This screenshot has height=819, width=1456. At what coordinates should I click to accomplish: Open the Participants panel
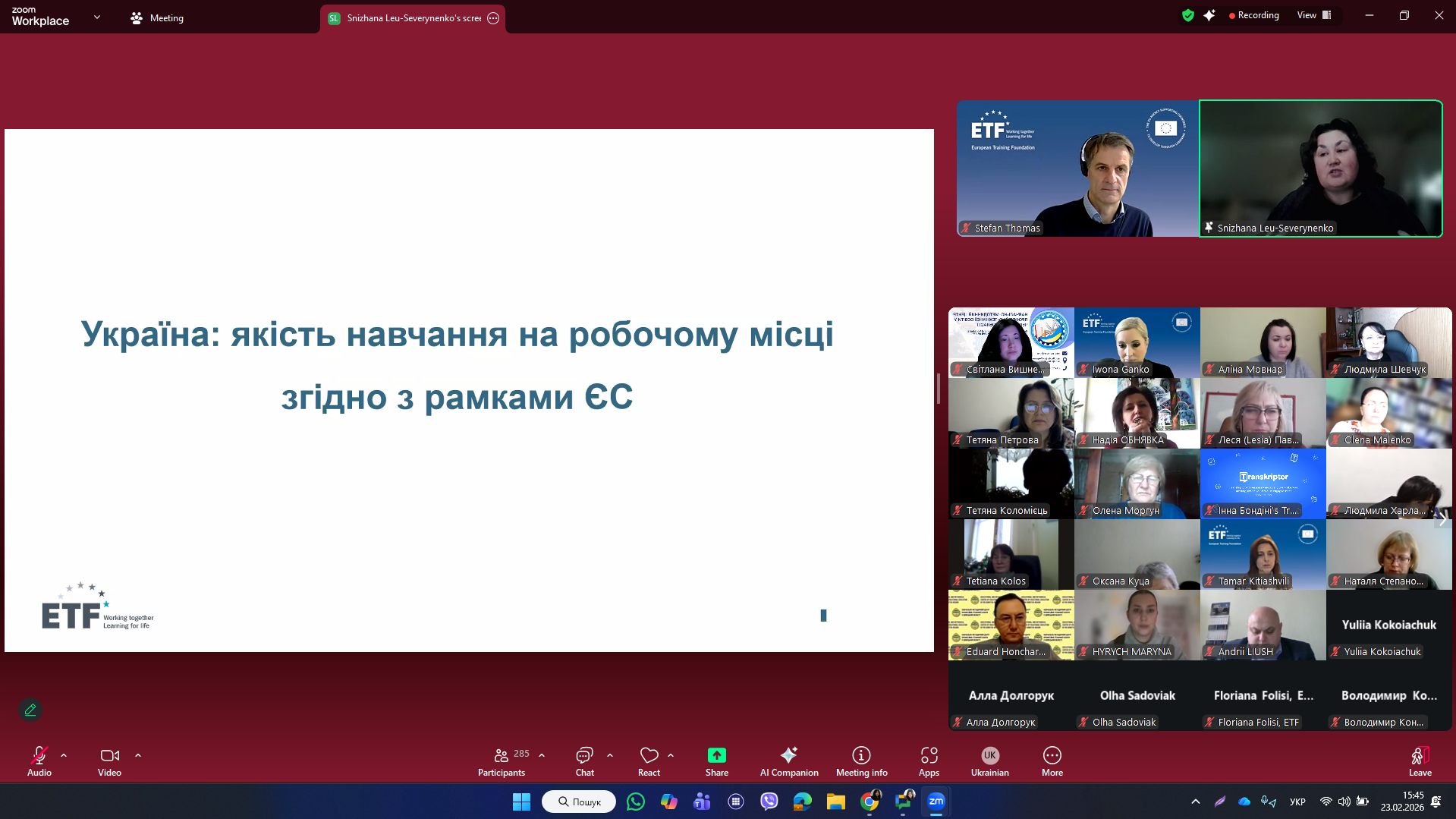point(501,761)
